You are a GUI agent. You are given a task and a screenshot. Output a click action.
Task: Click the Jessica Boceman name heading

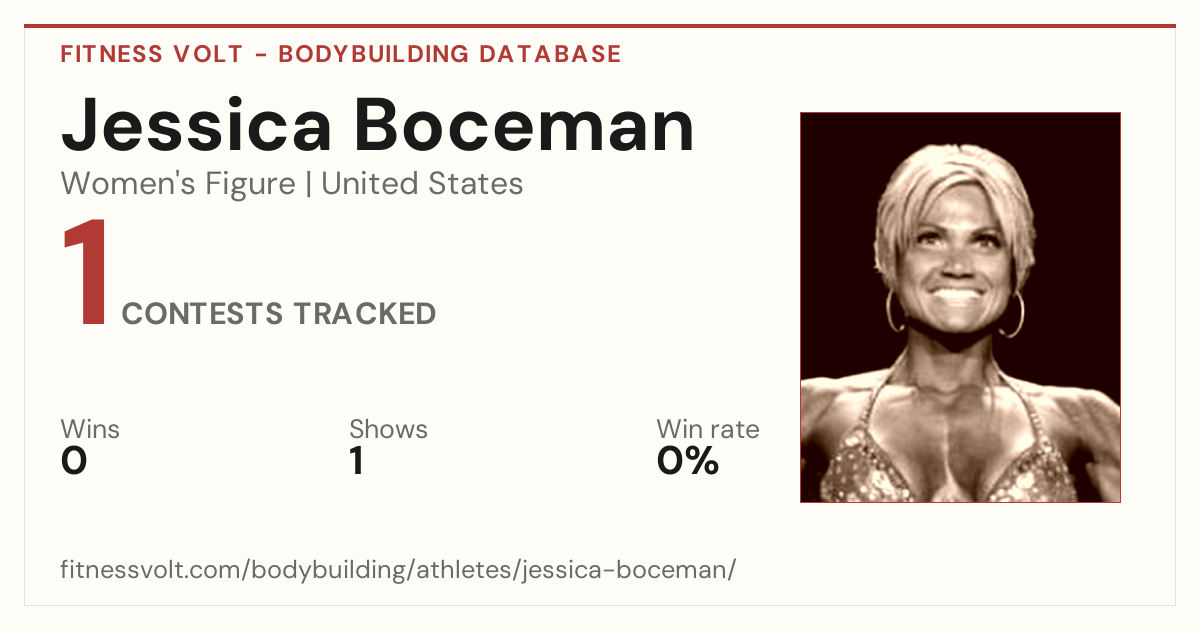[377, 126]
